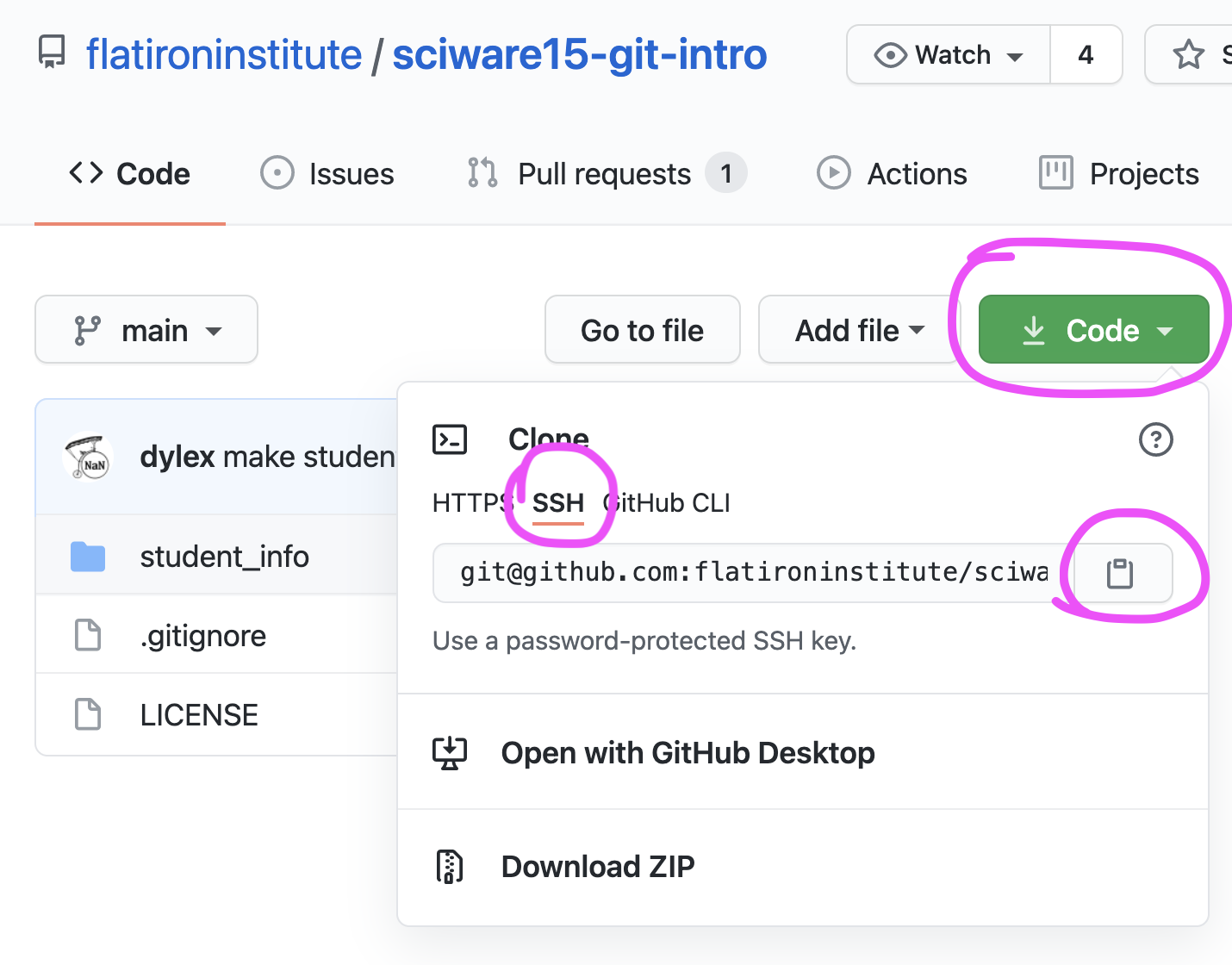Click Download ZIP
The width and height of the screenshot is (1232, 965).
[x=598, y=867]
